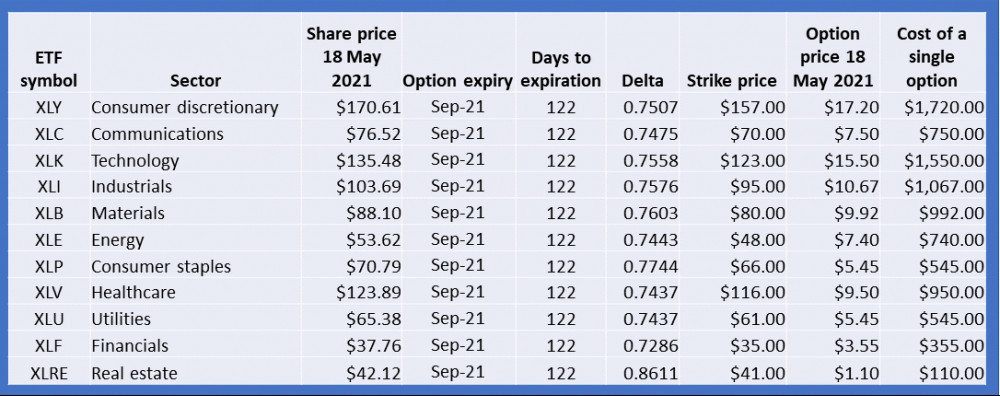
Task: Click XLC option cost $750.00
Action: coord(952,134)
